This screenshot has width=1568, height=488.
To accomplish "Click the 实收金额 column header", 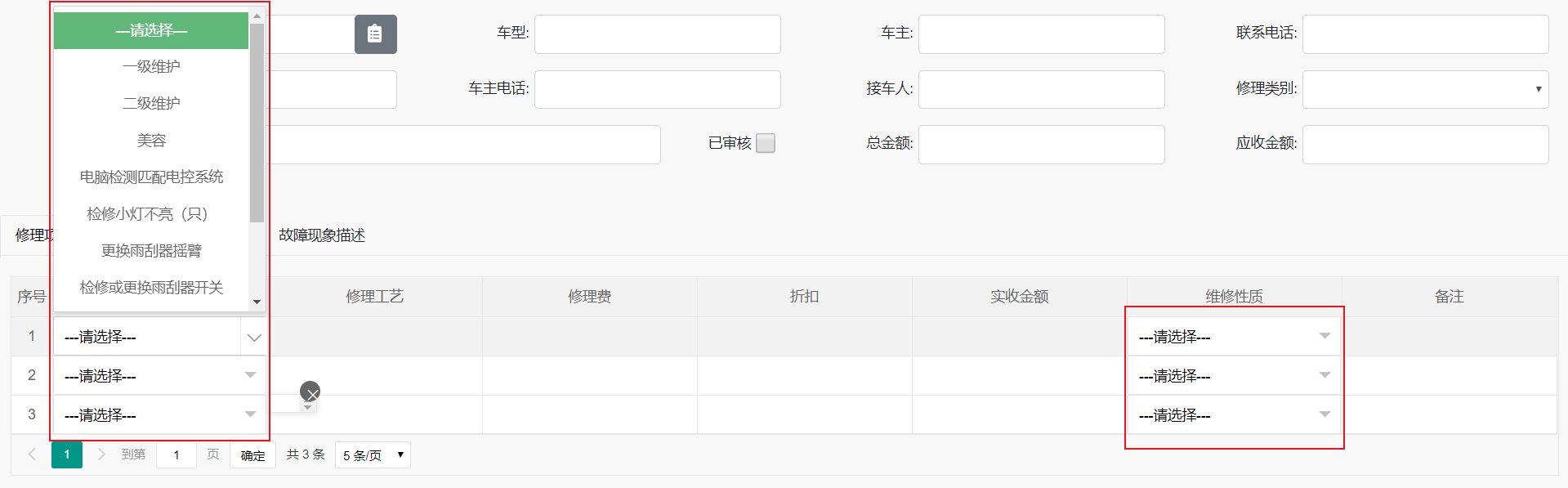I will point(1020,296).
